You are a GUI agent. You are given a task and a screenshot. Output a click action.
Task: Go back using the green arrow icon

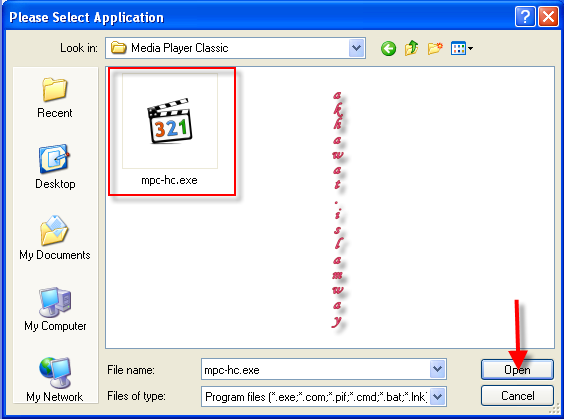(388, 48)
